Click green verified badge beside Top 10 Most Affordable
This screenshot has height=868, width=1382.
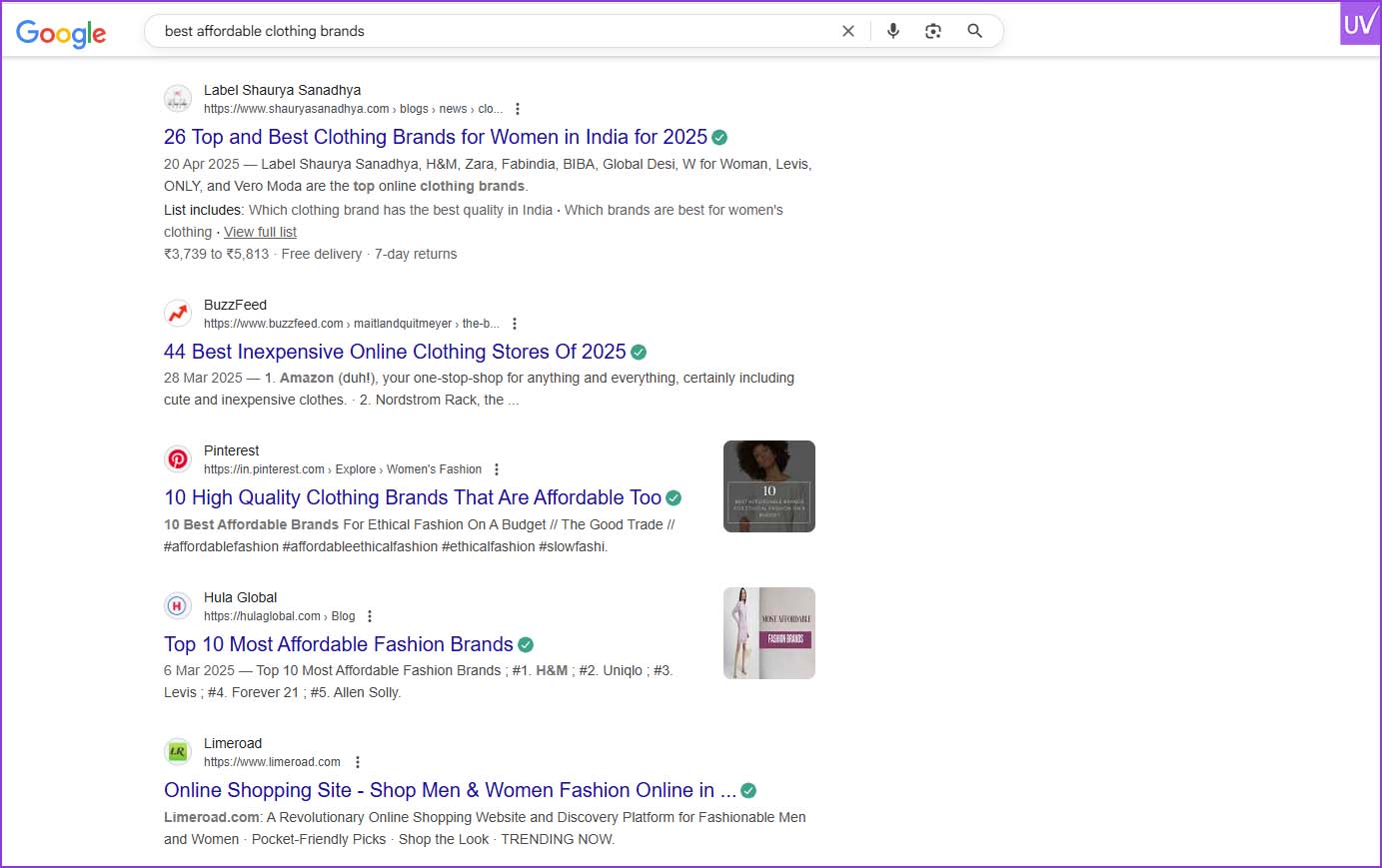526,645
